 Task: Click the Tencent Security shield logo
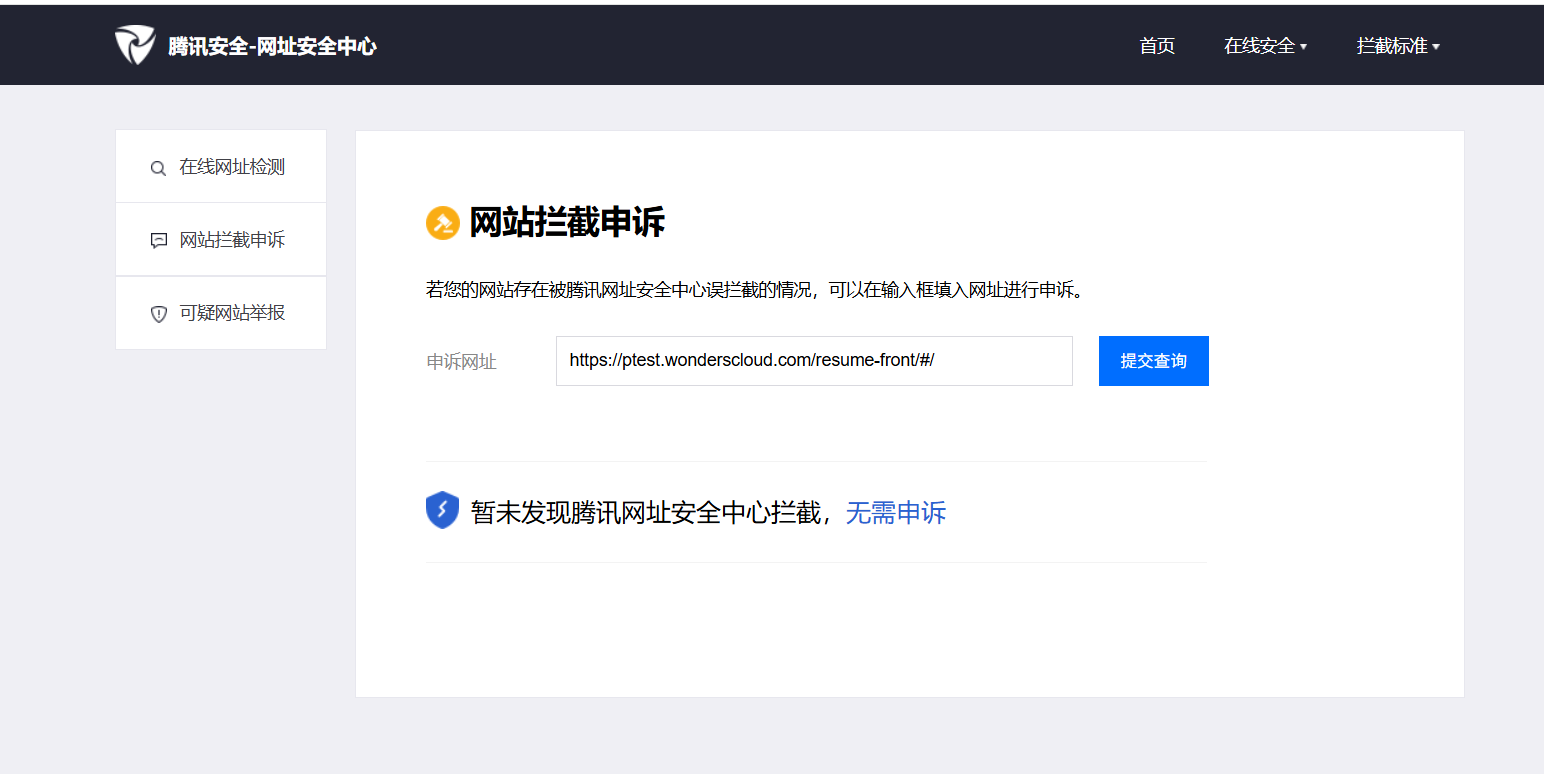tap(135, 45)
